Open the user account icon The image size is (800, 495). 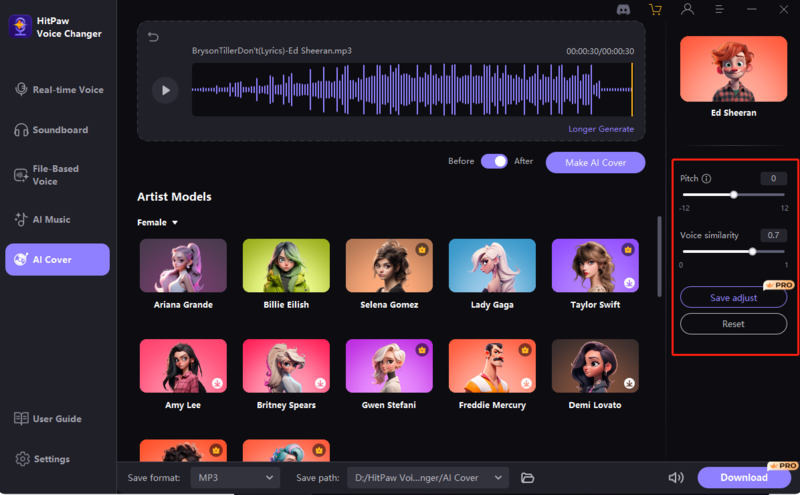point(687,9)
